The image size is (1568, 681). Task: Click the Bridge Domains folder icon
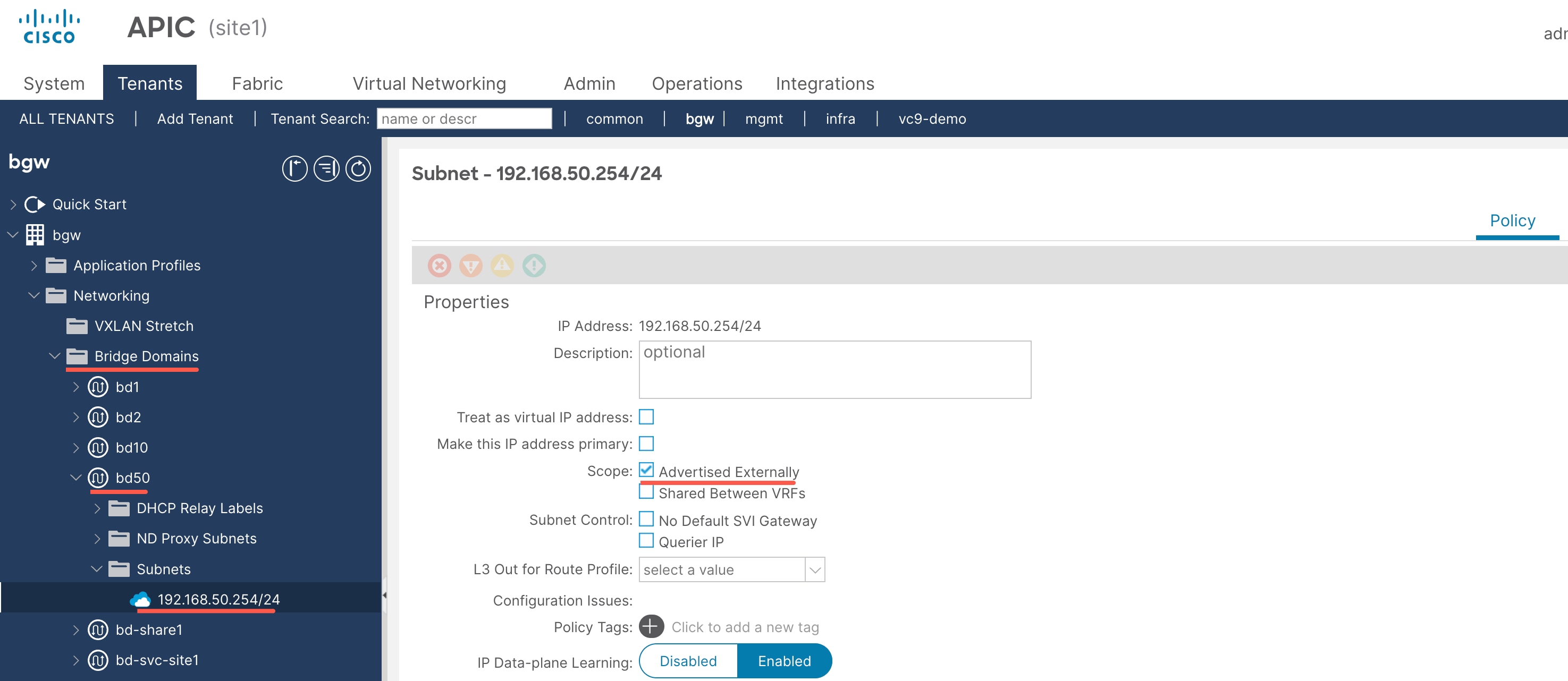click(x=77, y=356)
